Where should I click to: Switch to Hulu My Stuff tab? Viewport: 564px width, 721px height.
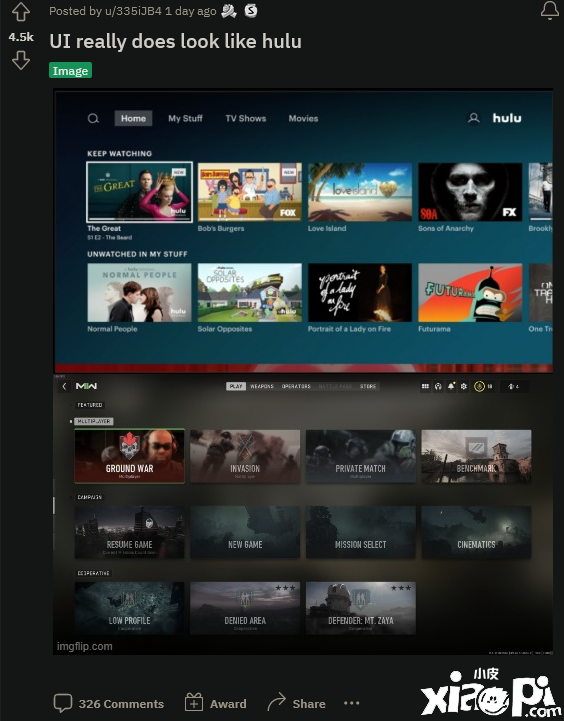pyautogui.click(x=185, y=118)
